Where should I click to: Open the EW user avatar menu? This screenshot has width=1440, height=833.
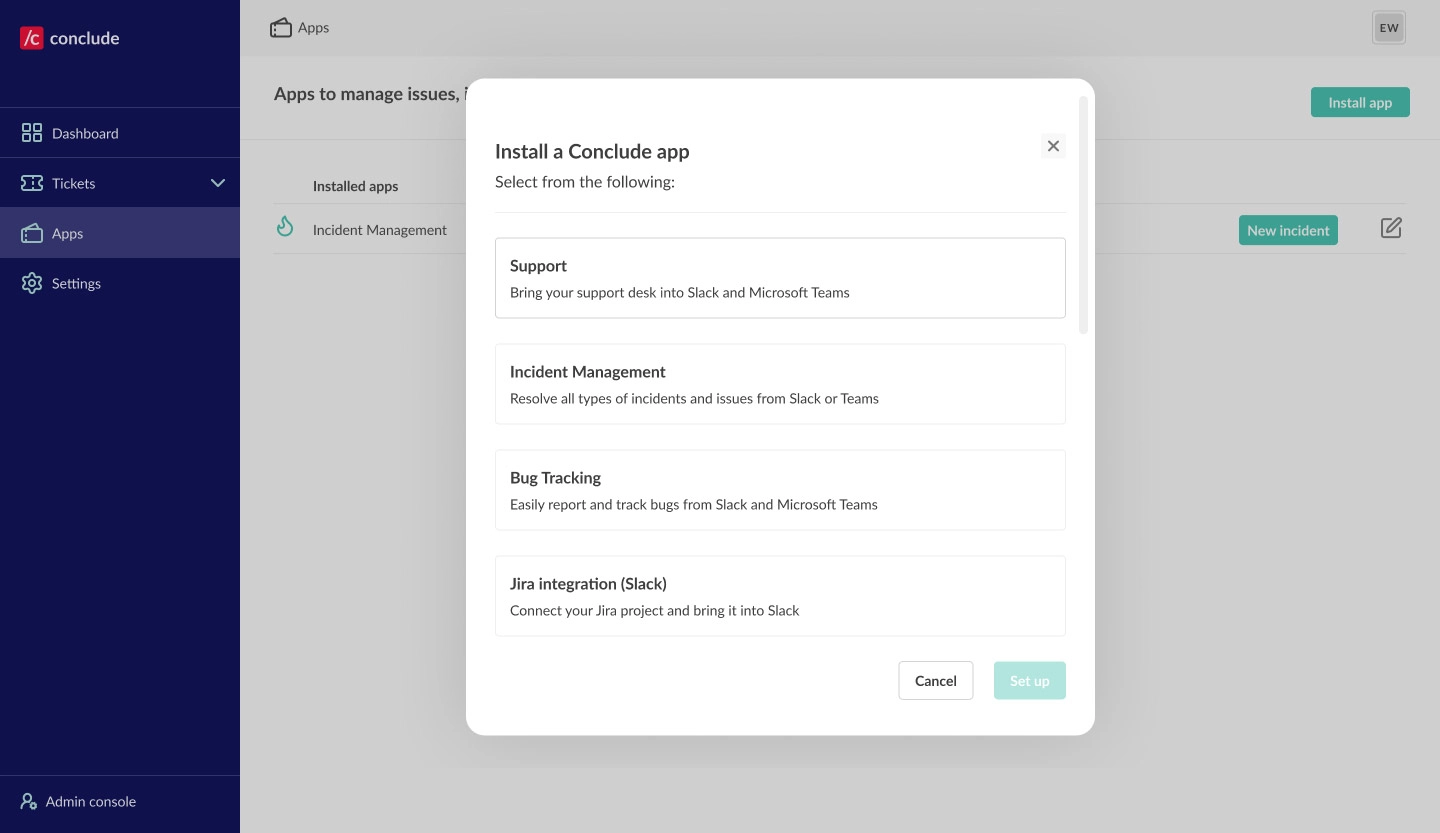click(x=1388, y=28)
